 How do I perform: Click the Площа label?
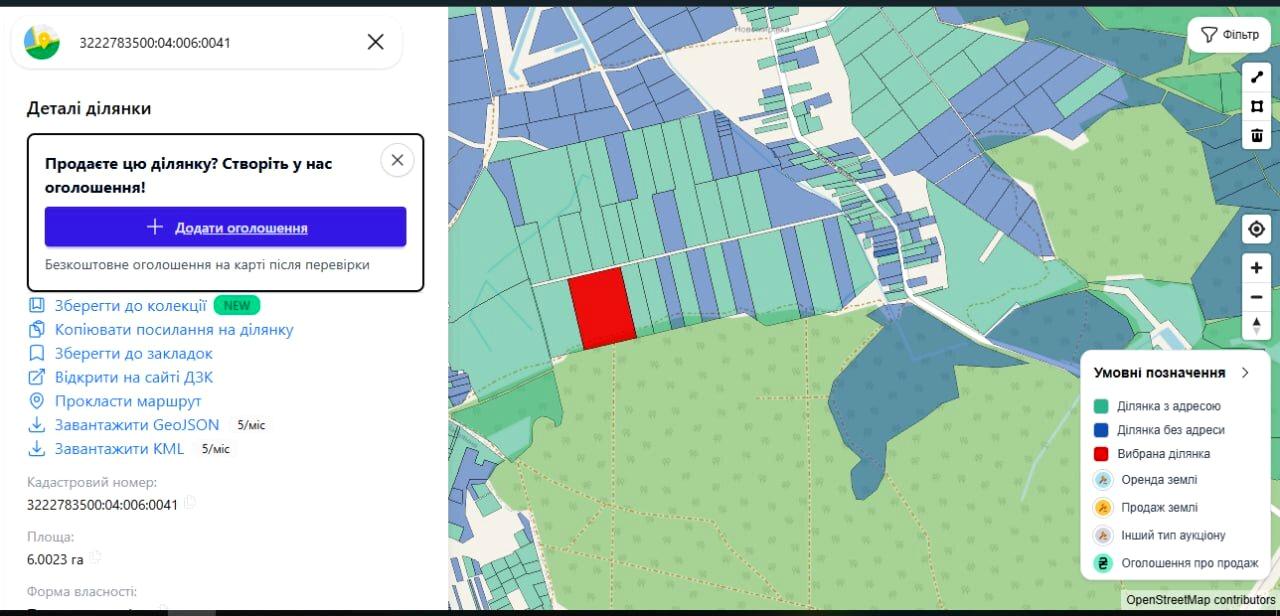[51, 537]
